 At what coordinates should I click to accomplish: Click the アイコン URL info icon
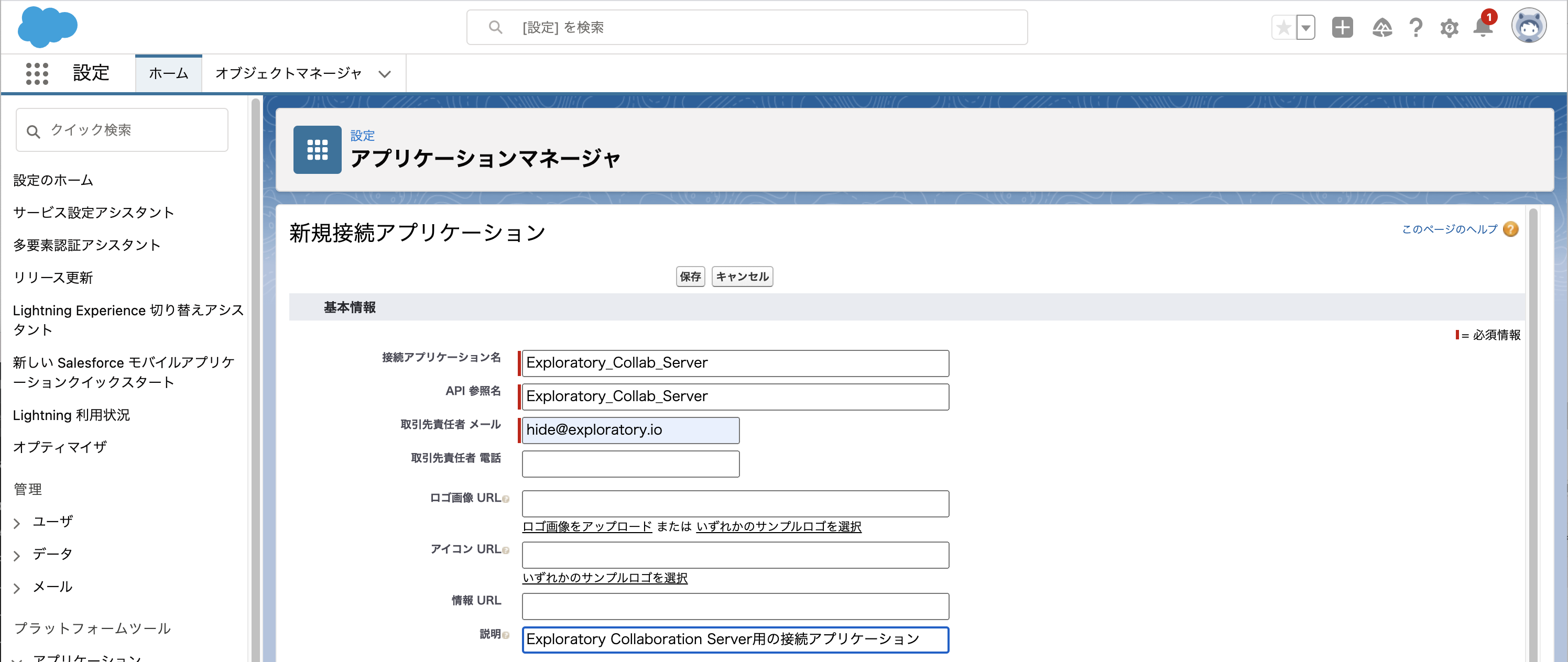(506, 550)
